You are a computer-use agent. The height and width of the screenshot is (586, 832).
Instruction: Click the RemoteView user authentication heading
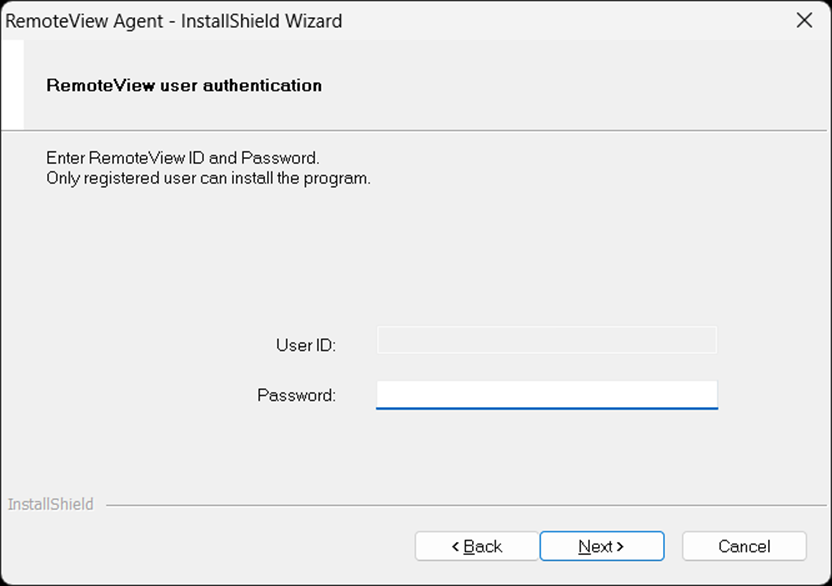click(184, 85)
